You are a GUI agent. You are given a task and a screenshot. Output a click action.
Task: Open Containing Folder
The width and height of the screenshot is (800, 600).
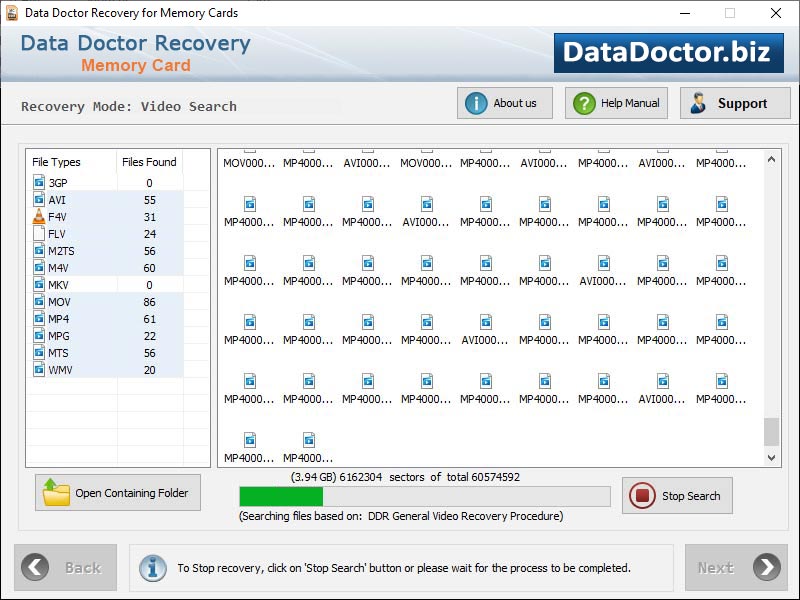pos(117,492)
